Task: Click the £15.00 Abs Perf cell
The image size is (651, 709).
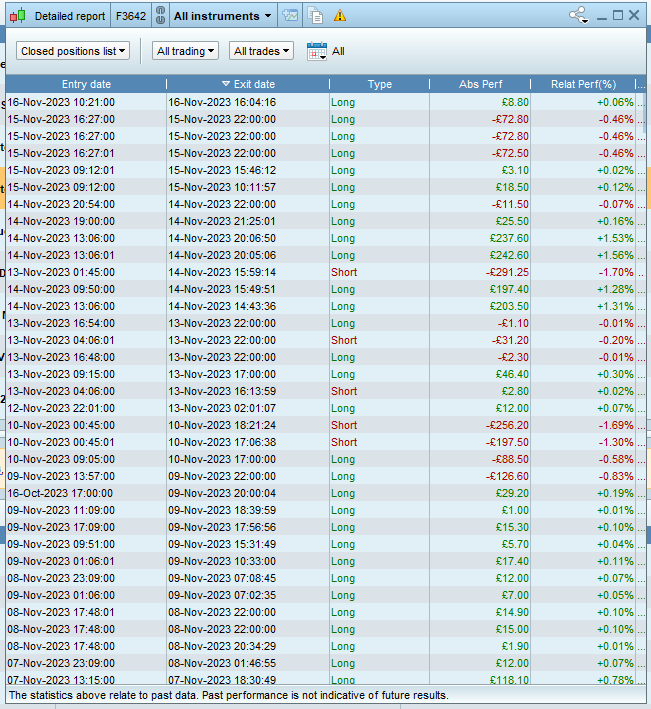Action: click(512, 629)
